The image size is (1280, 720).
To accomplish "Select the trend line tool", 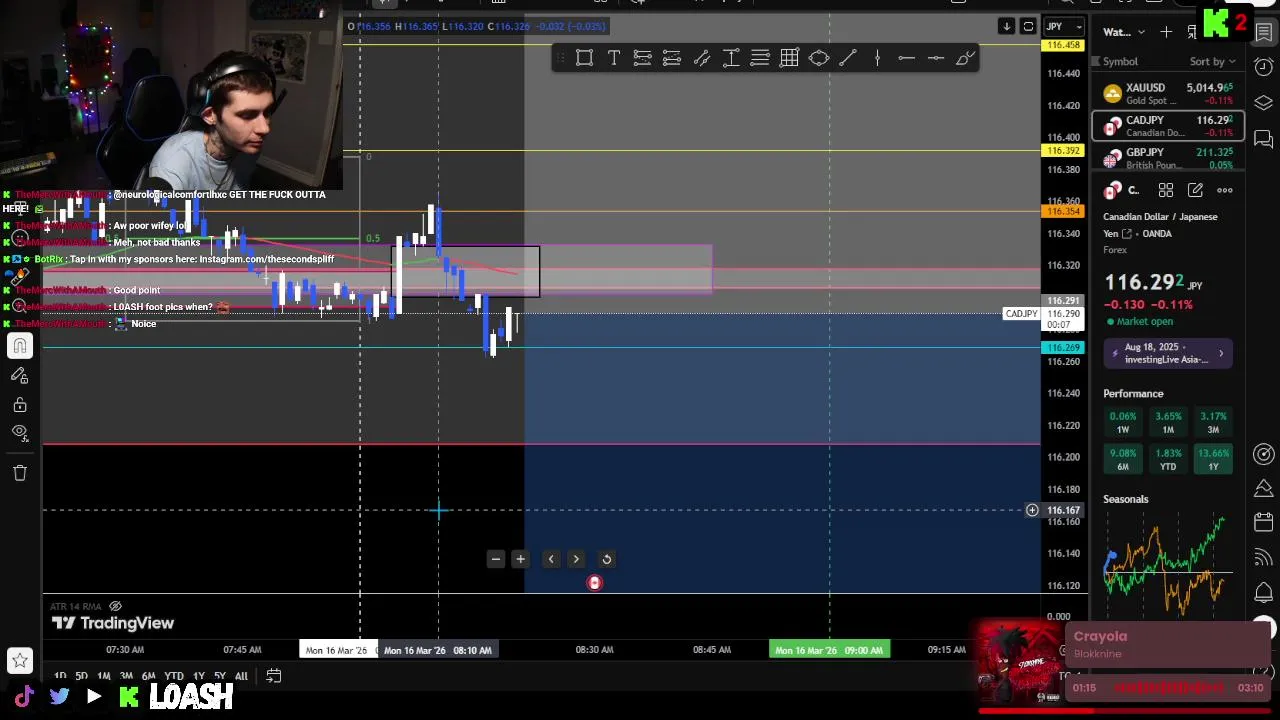I will pyautogui.click(x=848, y=58).
